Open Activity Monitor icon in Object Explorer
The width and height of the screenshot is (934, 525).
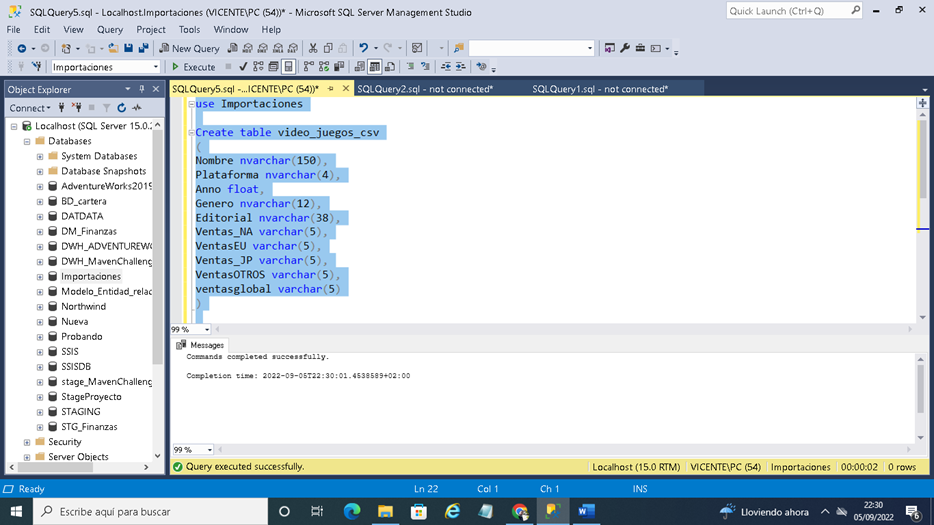coord(137,108)
